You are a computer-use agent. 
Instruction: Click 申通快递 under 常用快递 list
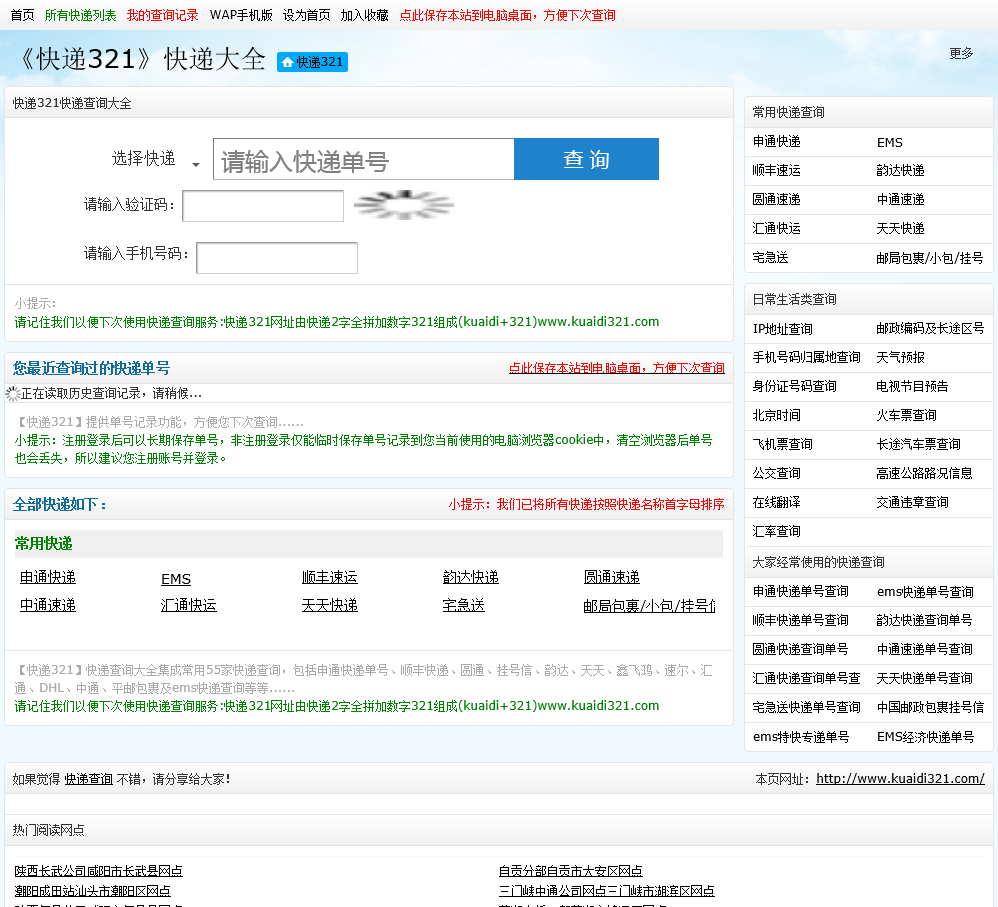[x=48, y=577]
